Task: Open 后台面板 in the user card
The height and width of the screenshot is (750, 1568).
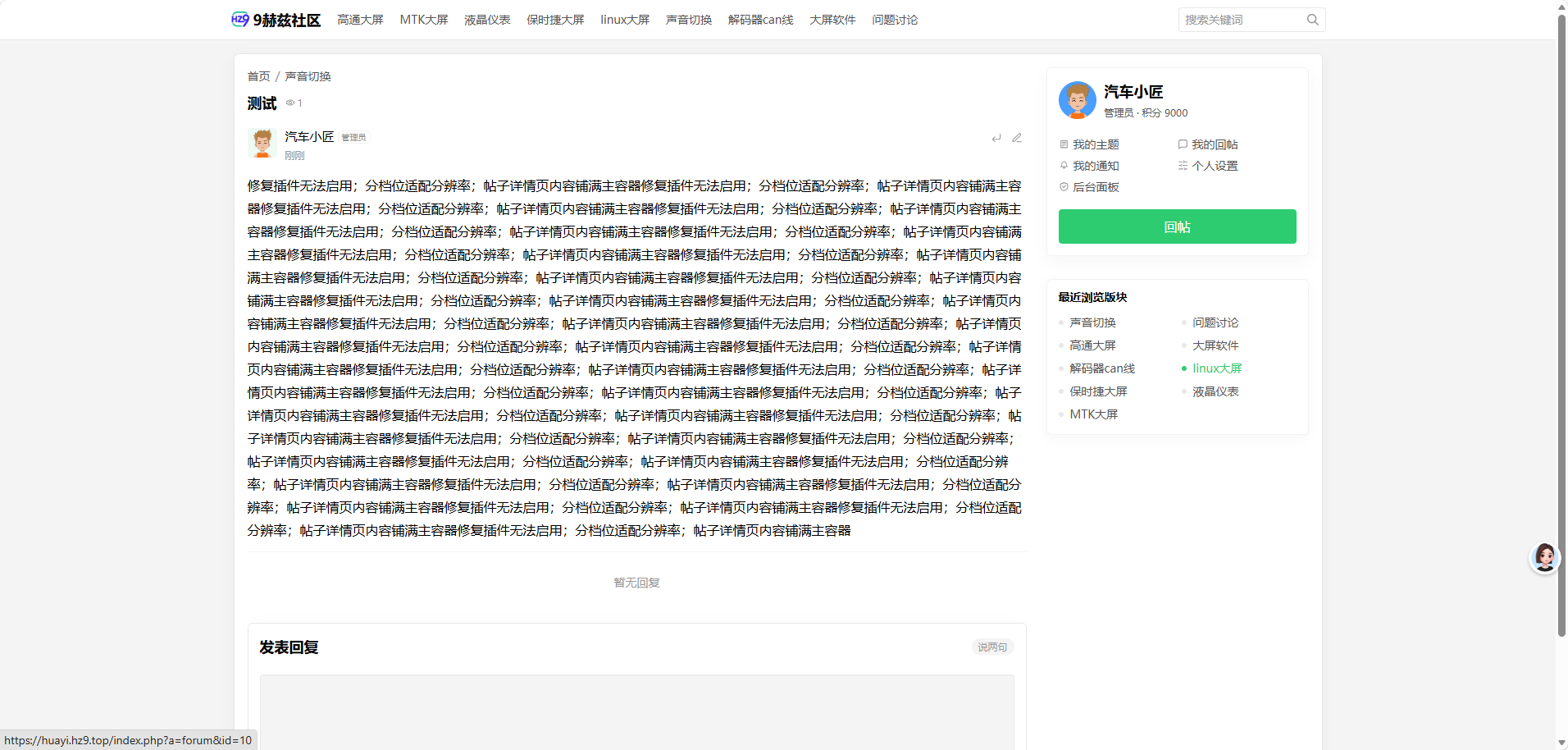Action: point(1090,187)
